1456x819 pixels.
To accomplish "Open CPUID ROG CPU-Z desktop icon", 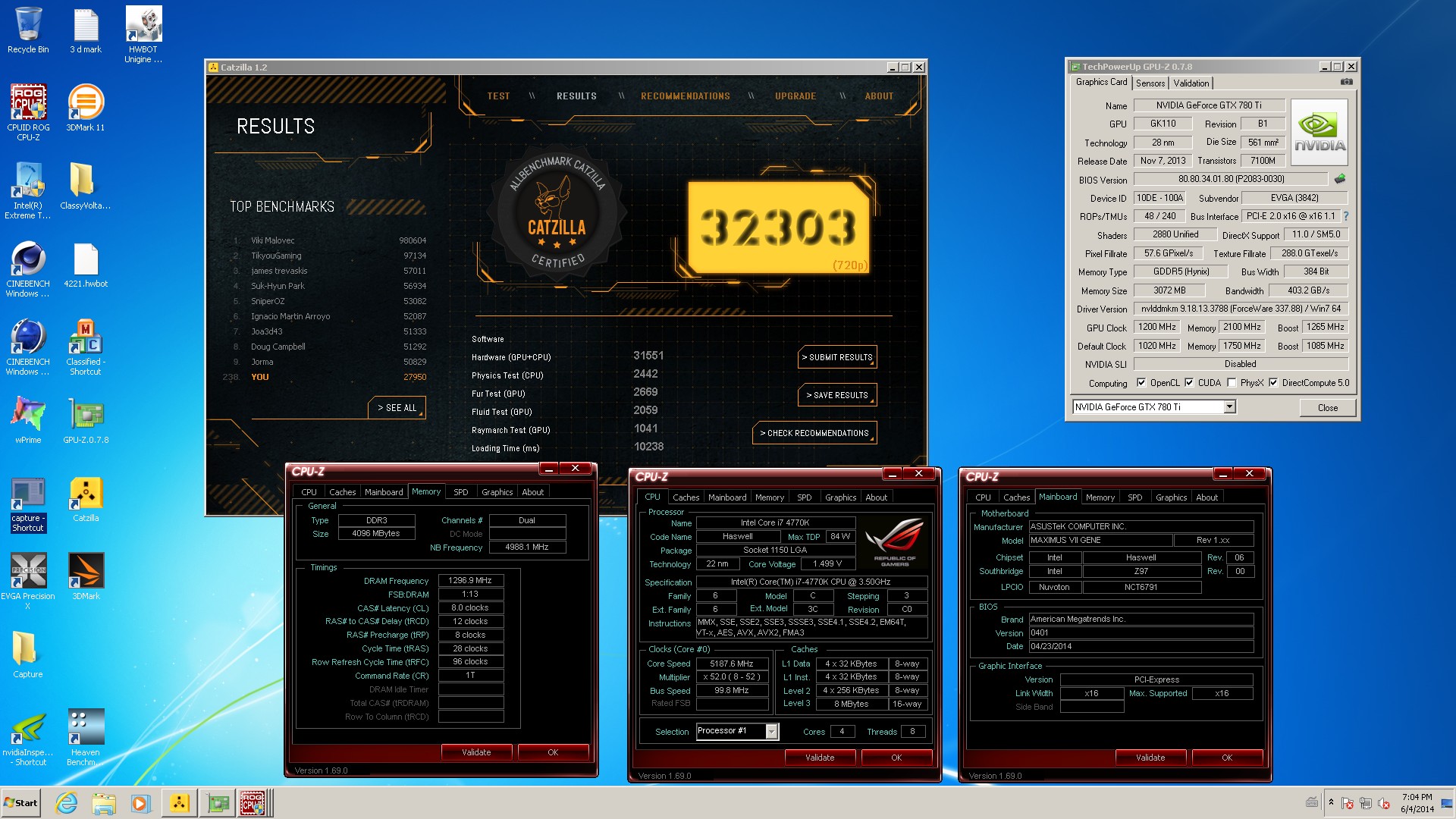I will click(28, 112).
